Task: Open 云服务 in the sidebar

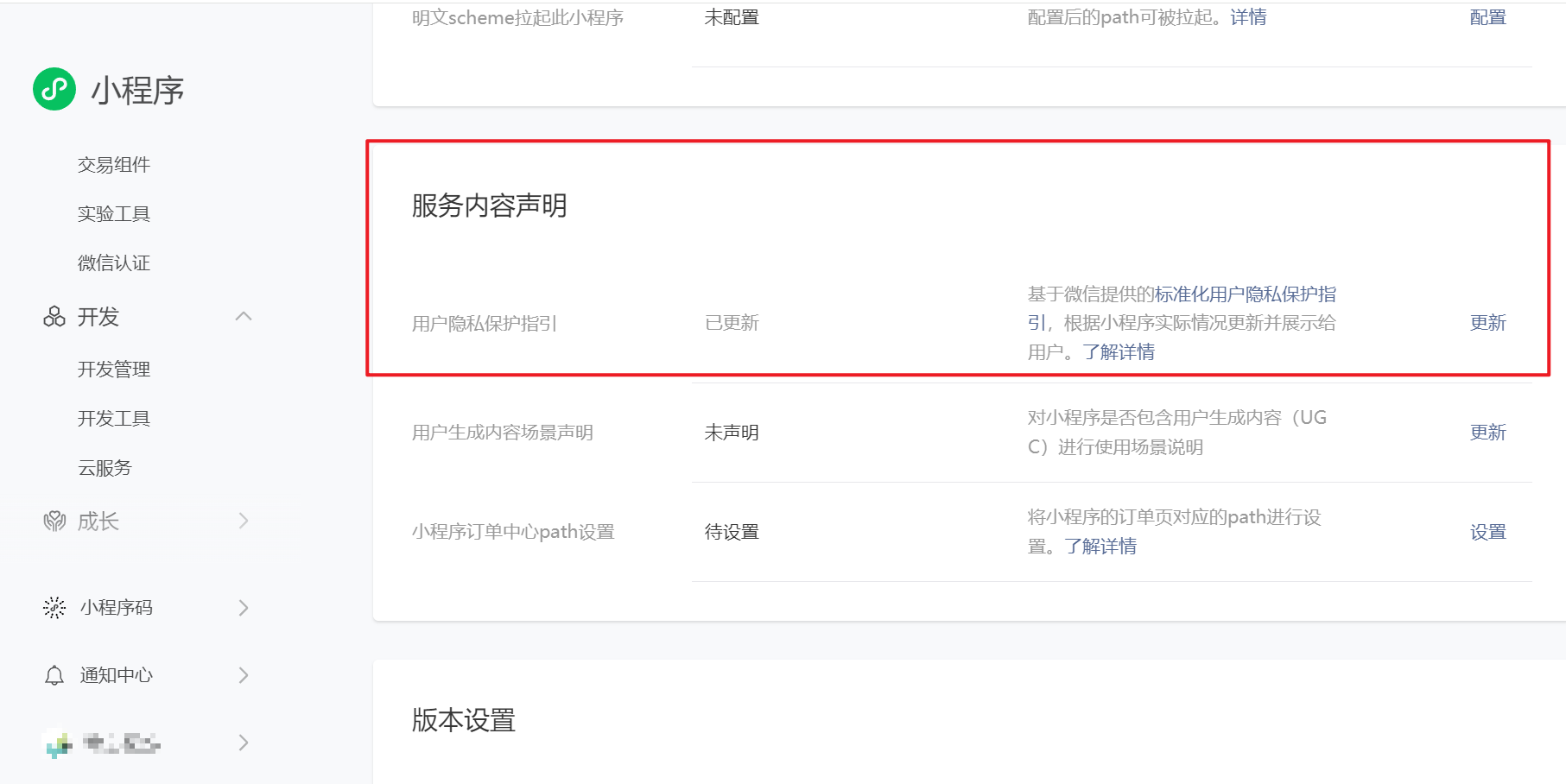Action: [105, 468]
